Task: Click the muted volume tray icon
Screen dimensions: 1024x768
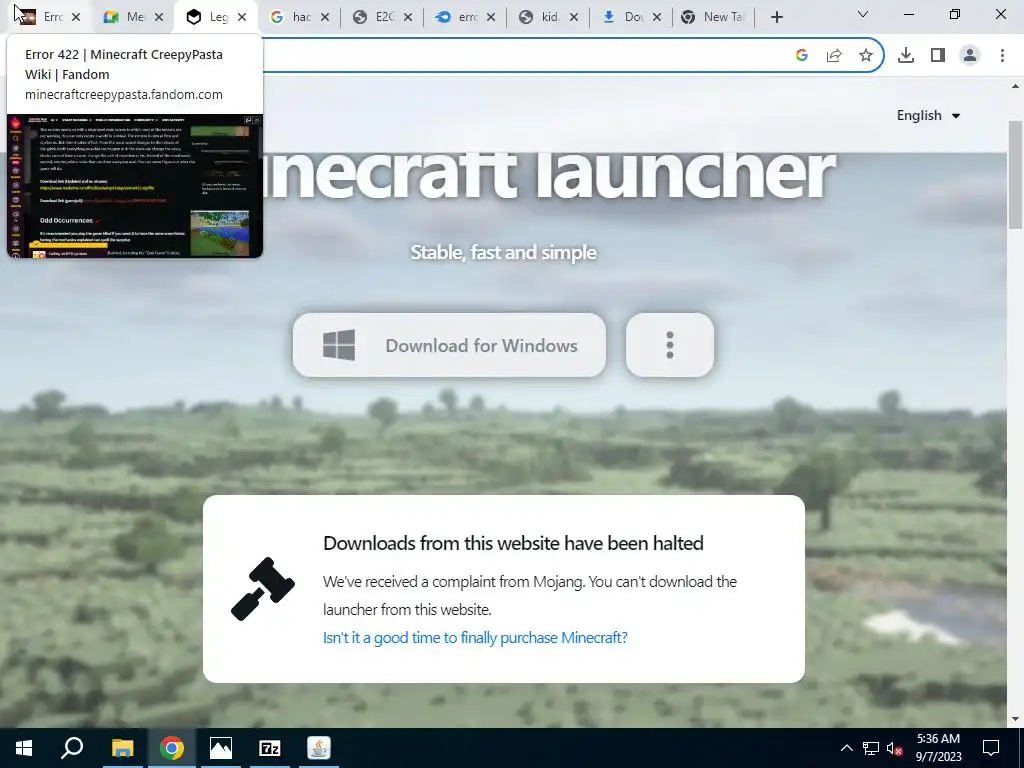Action: pos(894,748)
